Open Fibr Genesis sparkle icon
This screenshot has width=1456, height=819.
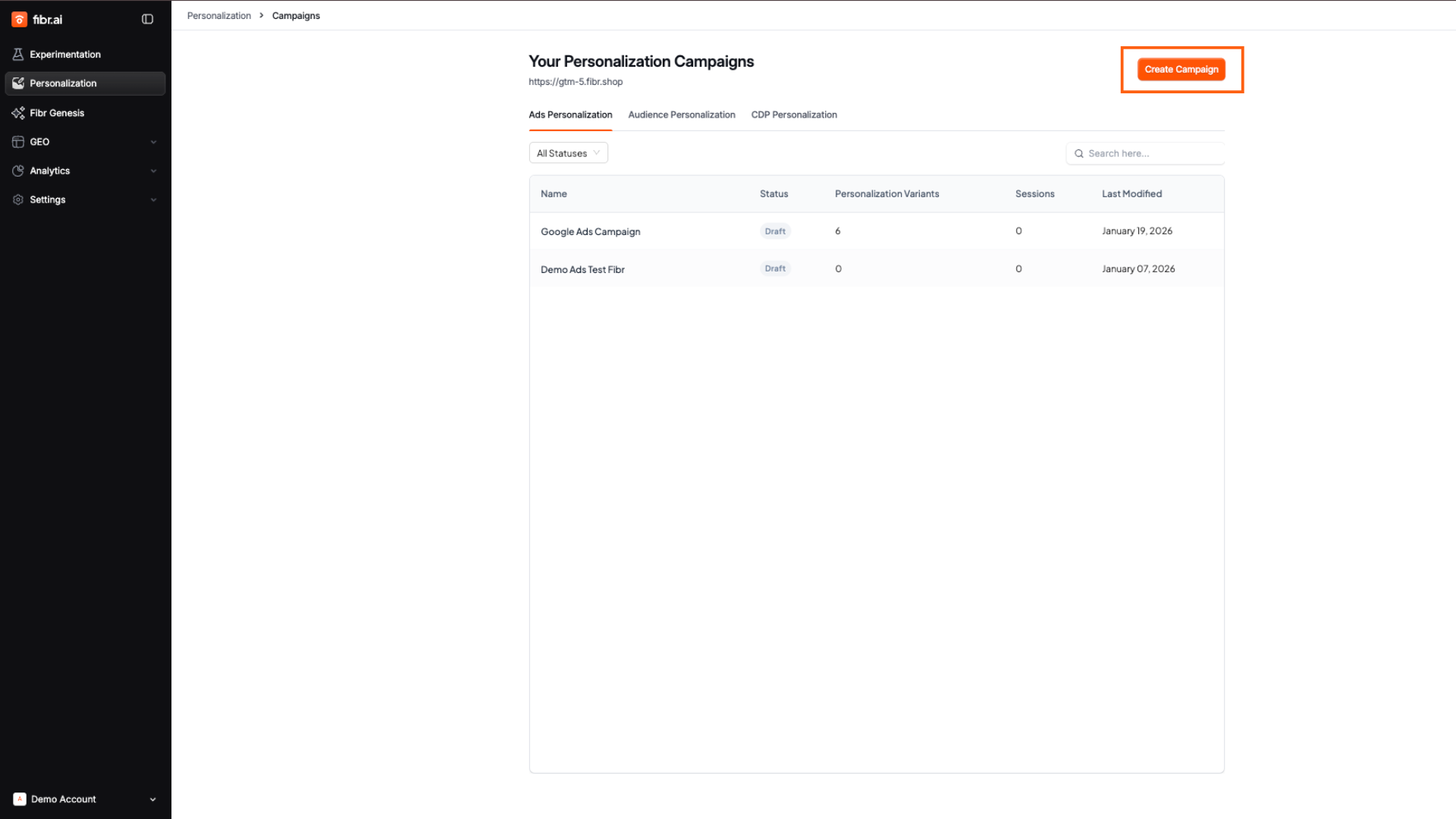coord(18,113)
